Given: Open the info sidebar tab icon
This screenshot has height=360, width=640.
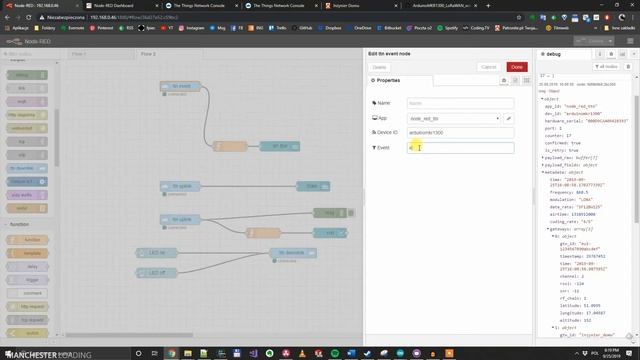Looking at the screenshot, I should click(x=600, y=54).
